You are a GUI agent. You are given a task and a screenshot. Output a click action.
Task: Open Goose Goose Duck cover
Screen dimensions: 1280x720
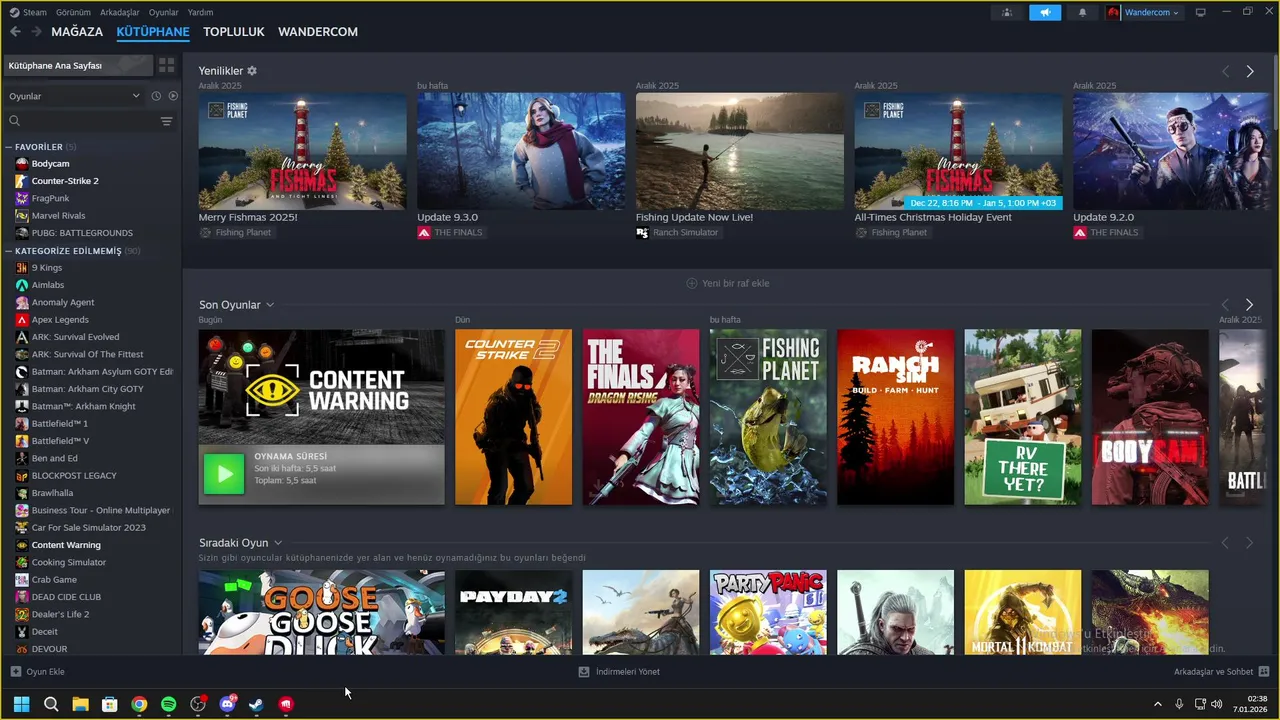(322, 613)
